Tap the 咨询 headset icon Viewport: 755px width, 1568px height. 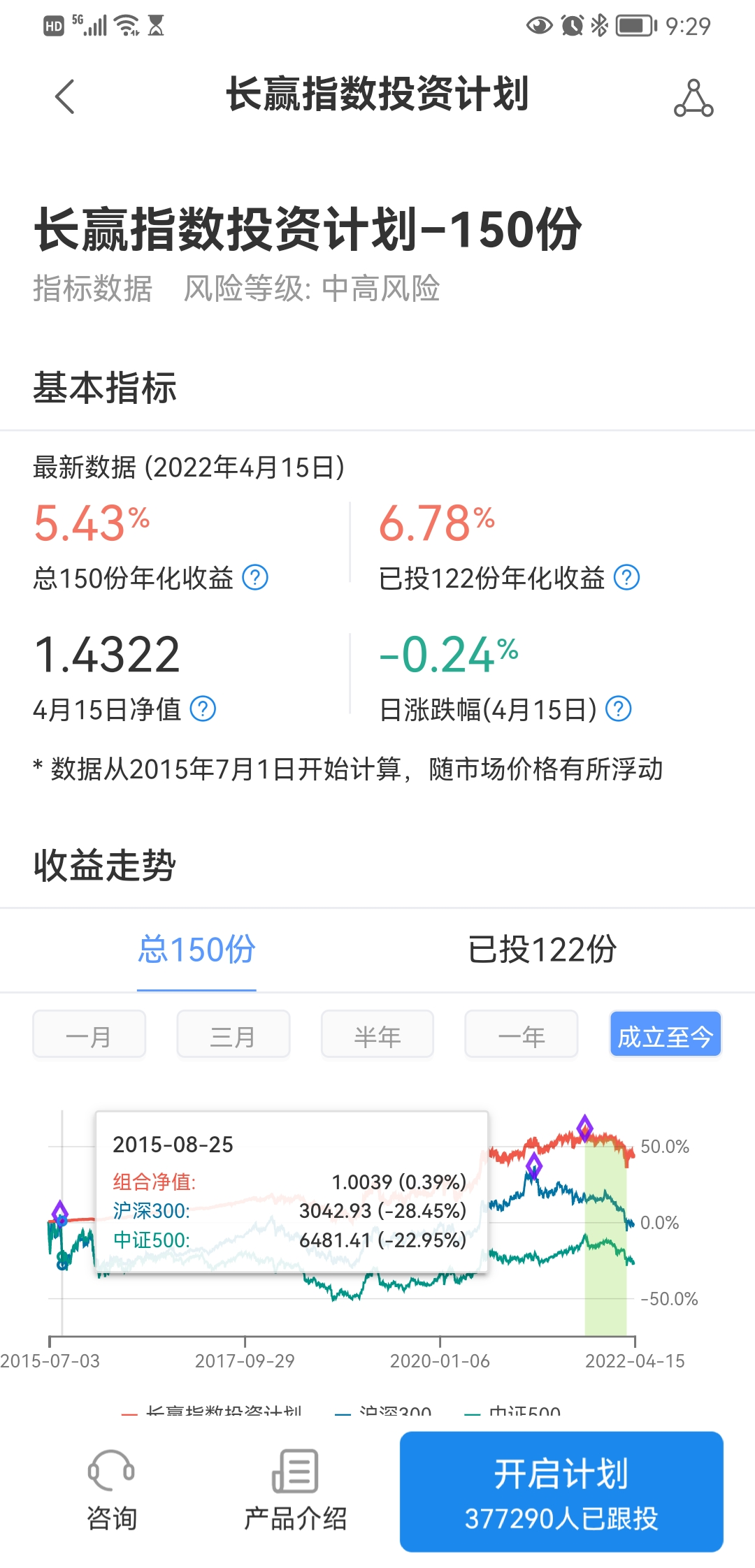[111, 1470]
